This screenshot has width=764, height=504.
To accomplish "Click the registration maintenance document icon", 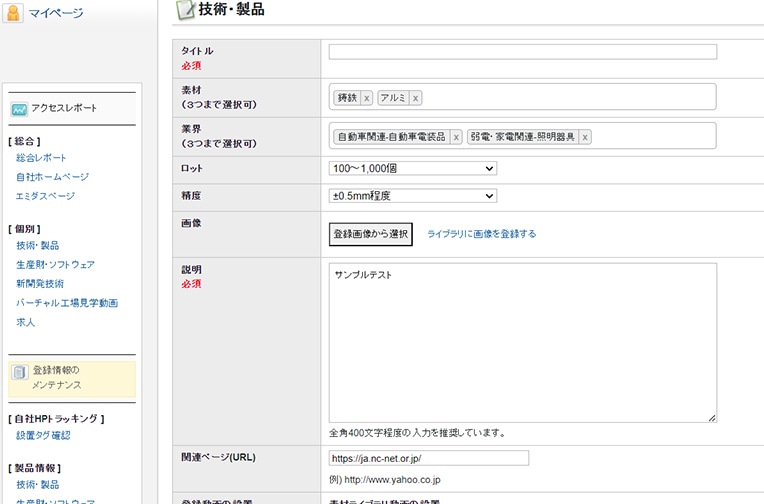I will (x=20, y=373).
